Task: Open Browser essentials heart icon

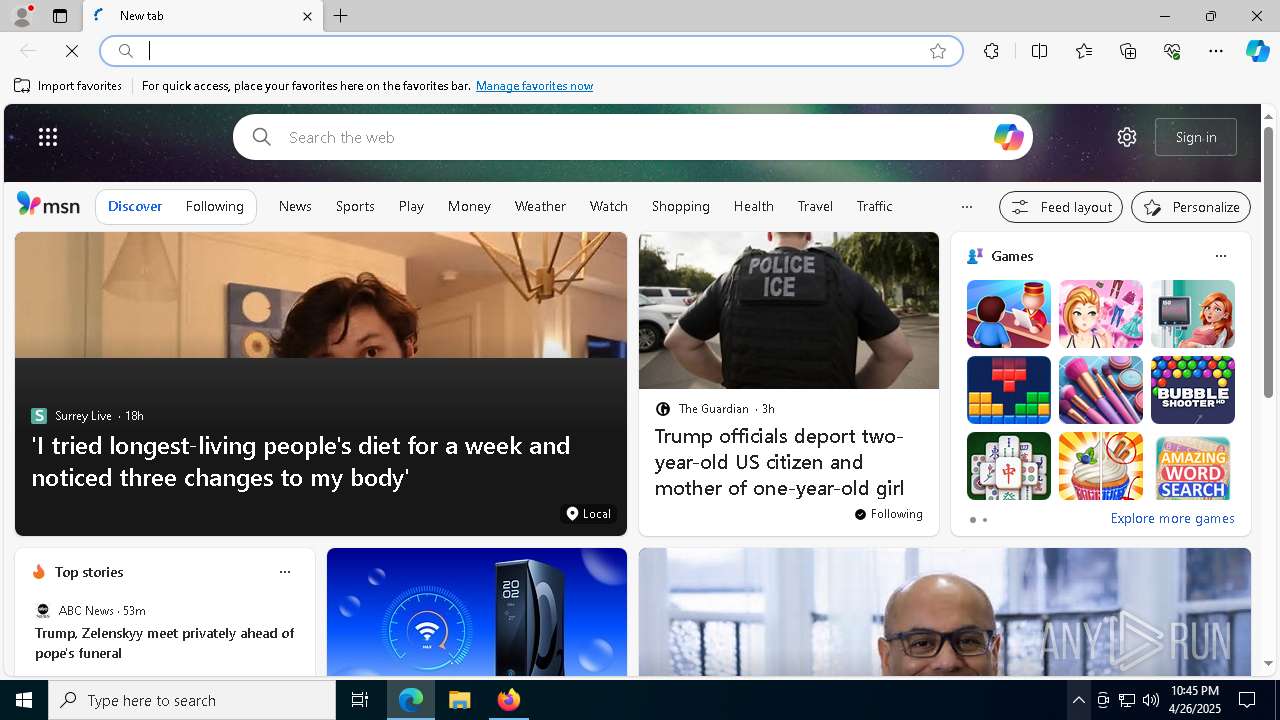Action: tap(1172, 51)
